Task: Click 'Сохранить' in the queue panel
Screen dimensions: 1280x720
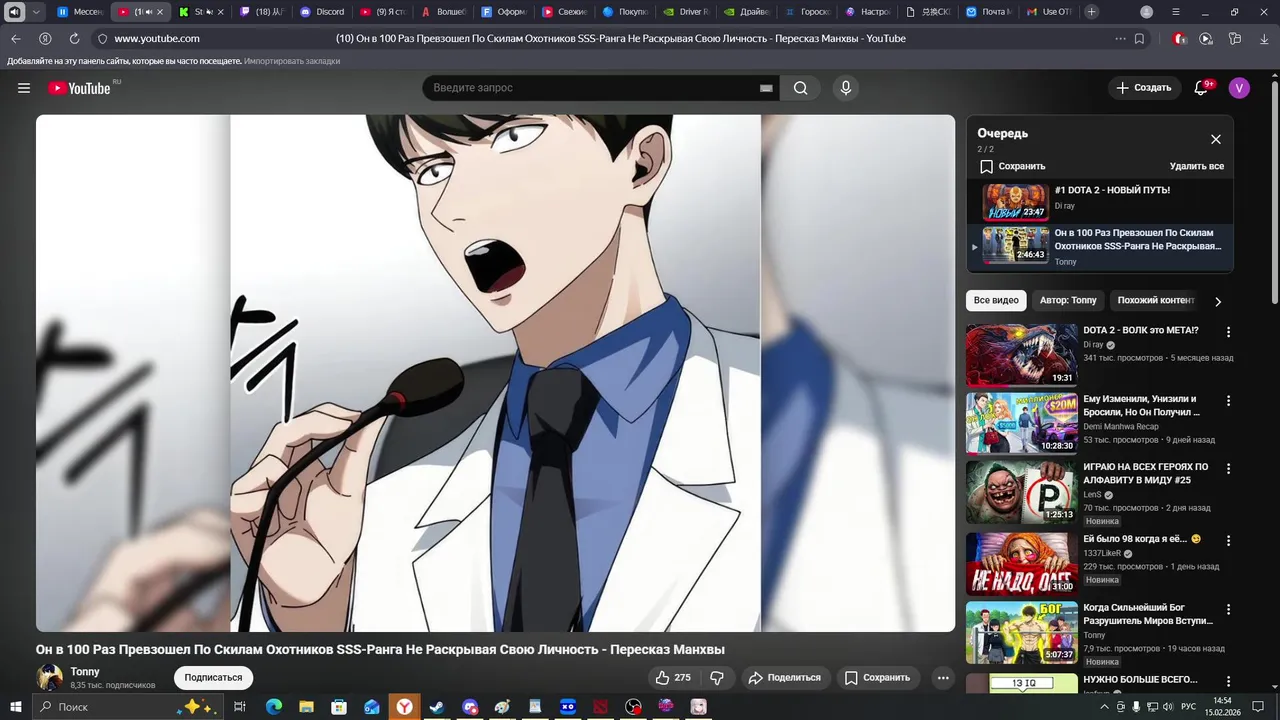Action: click(x=1012, y=166)
